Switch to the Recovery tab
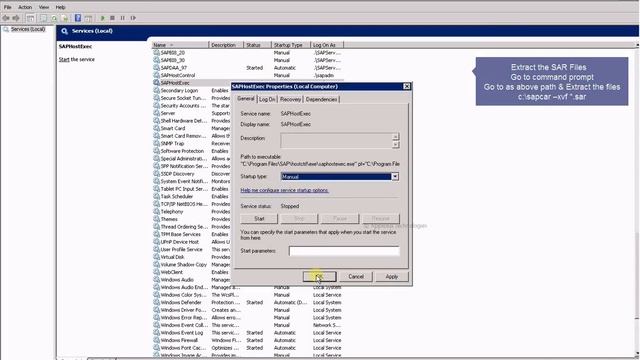This screenshot has height=360, width=640. (x=290, y=99)
